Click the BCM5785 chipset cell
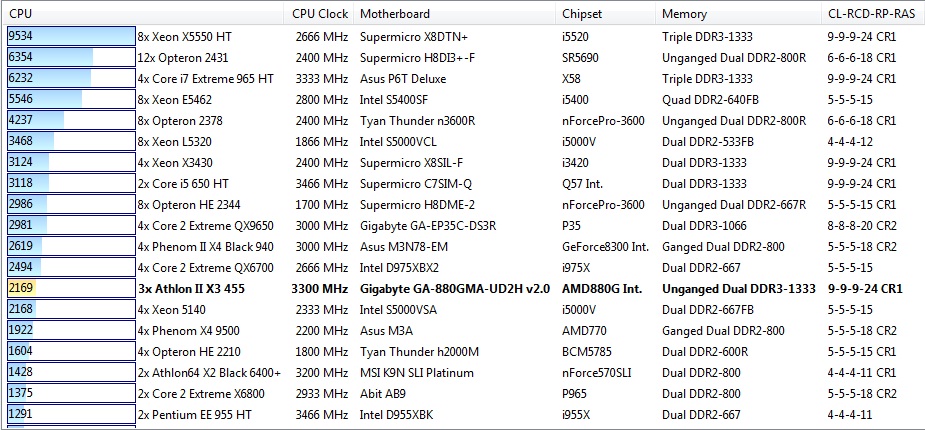Screen dimensions: 925x430 coord(589,351)
